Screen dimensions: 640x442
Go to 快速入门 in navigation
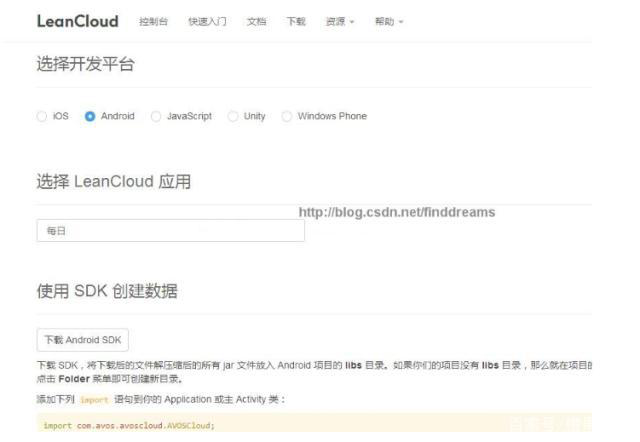click(207, 21)
